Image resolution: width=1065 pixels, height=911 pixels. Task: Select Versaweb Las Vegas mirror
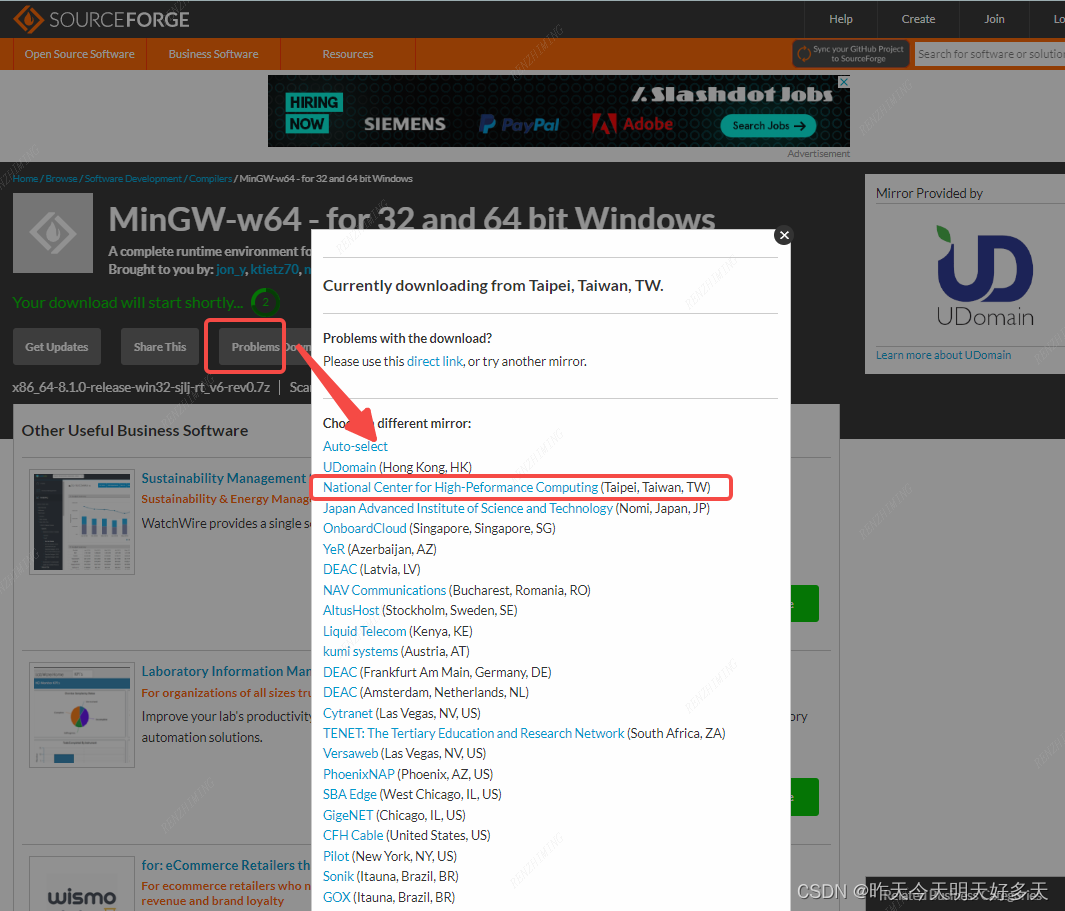click(350, 753)
